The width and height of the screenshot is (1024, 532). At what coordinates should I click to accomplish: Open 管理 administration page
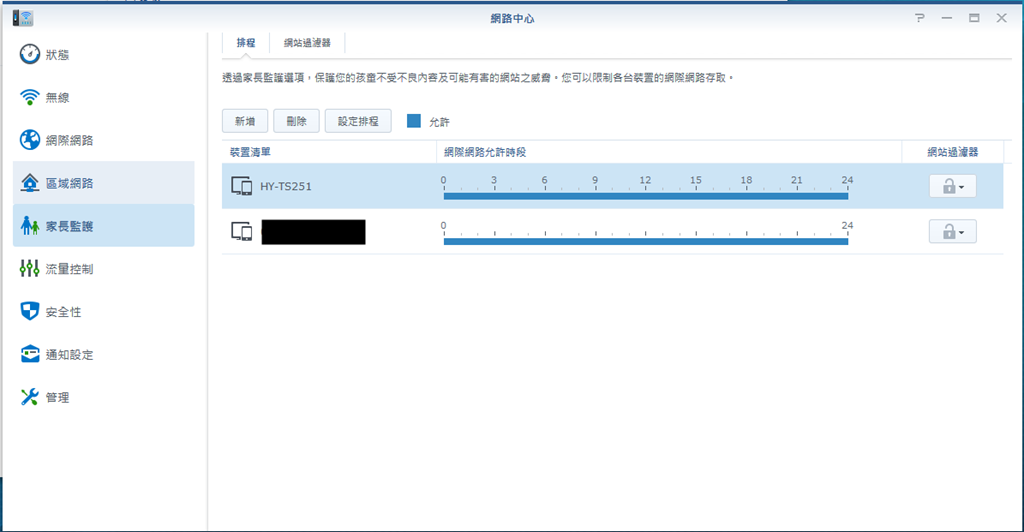tap(103, 397)
